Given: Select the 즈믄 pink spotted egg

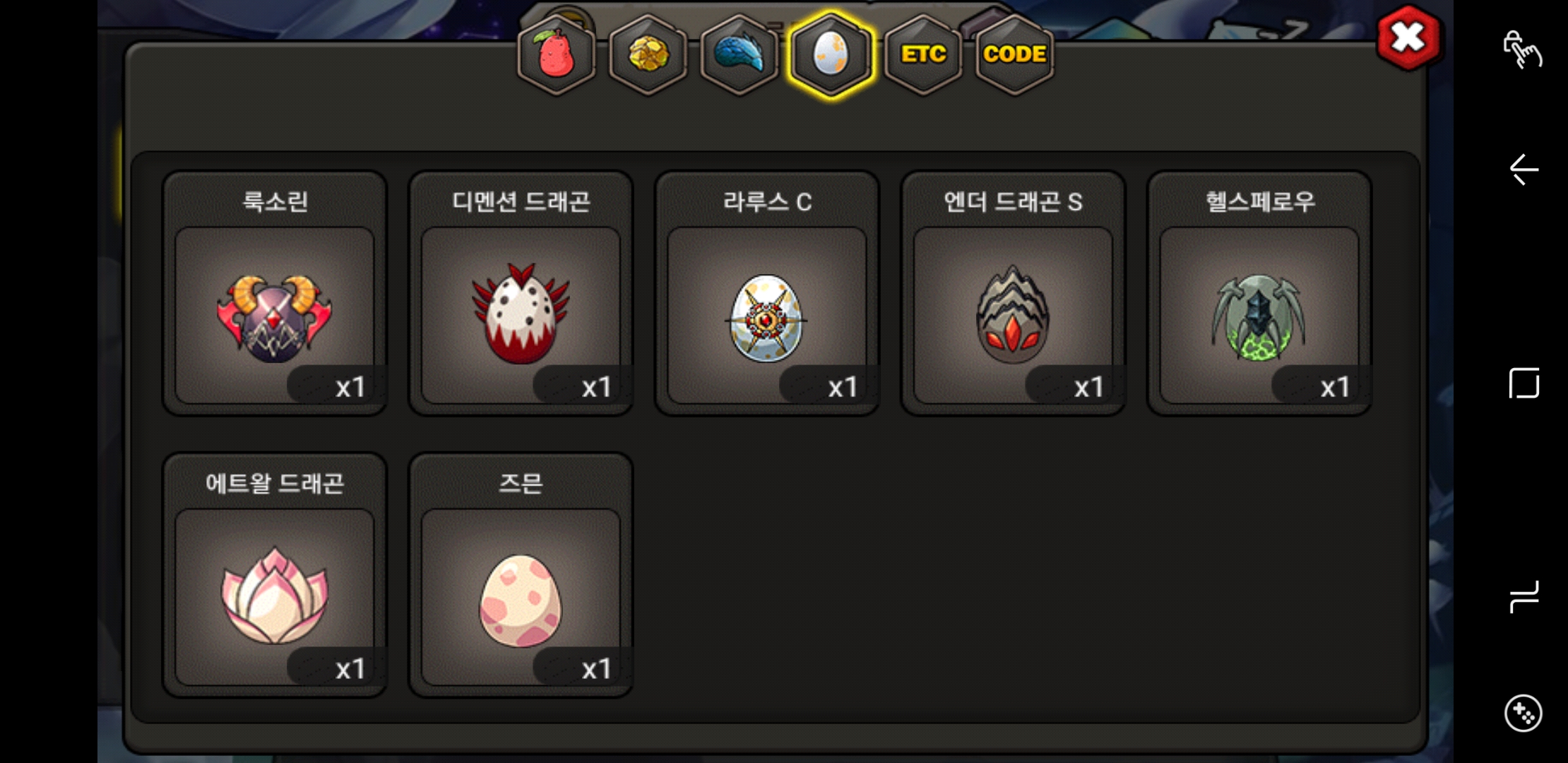Looking at the screenshot, I should [521, 597].
